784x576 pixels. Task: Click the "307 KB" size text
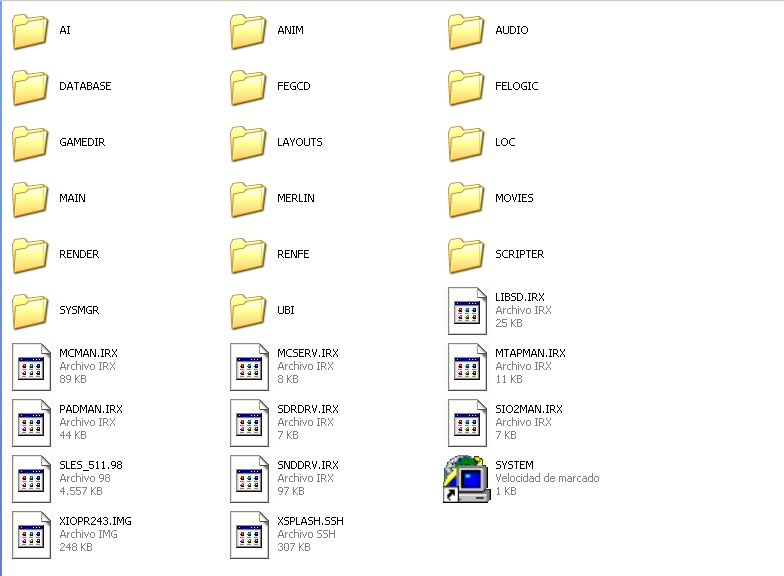[294, 547]
